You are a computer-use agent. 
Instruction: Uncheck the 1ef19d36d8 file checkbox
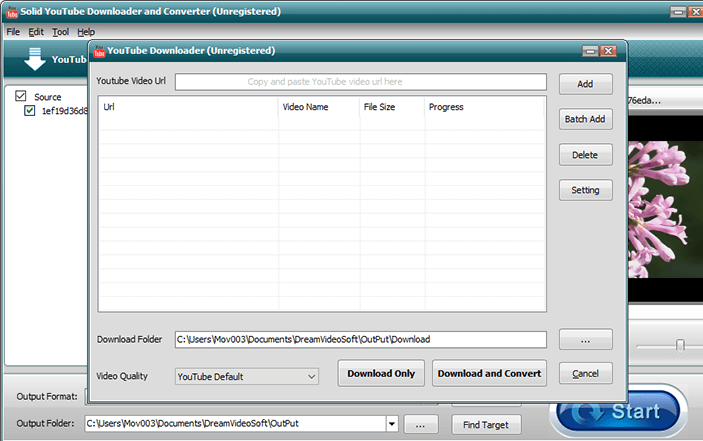pos(30,110)
